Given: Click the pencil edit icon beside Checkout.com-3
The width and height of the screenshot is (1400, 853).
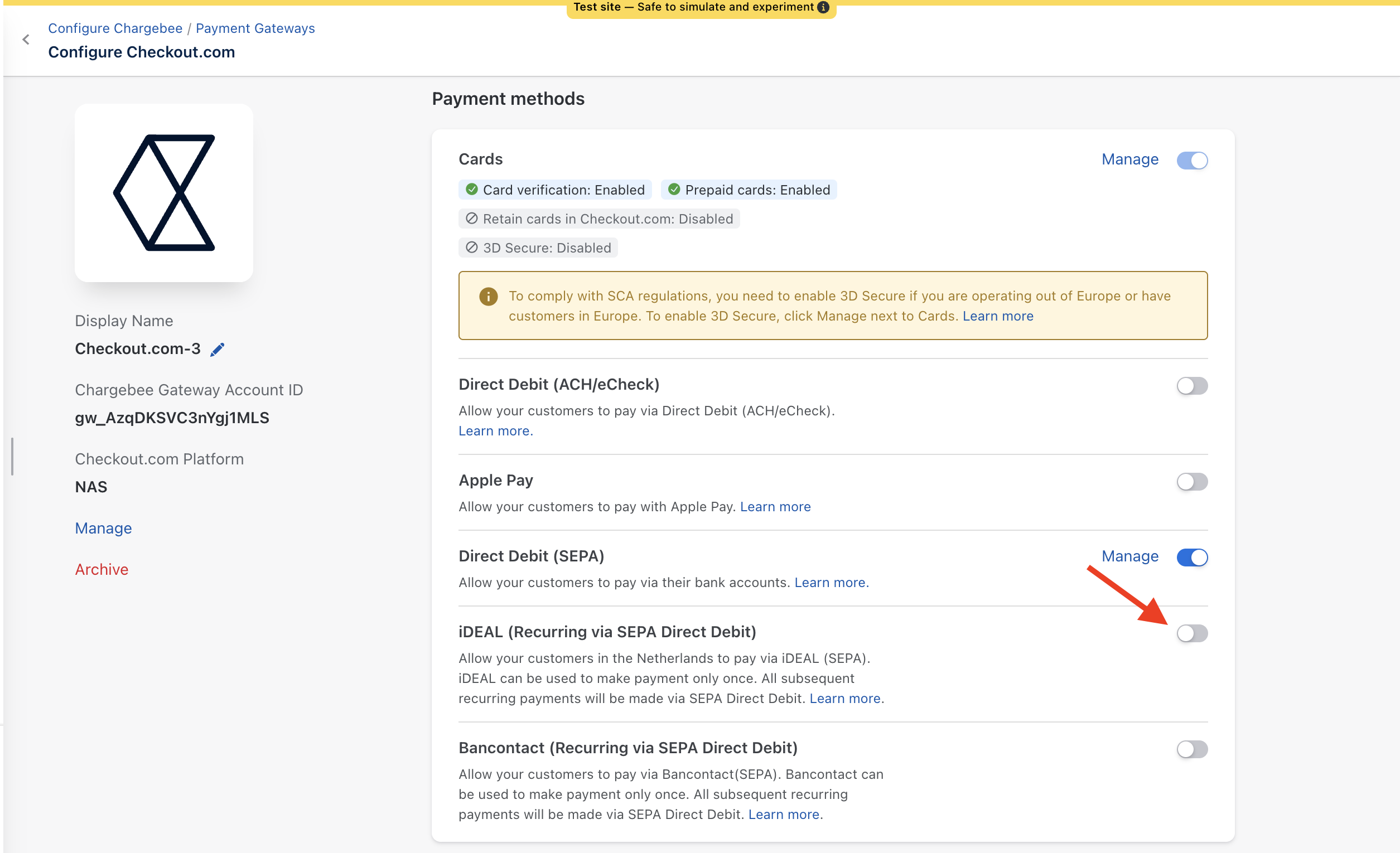Looking at the screenshot, I should coord(217,349).
